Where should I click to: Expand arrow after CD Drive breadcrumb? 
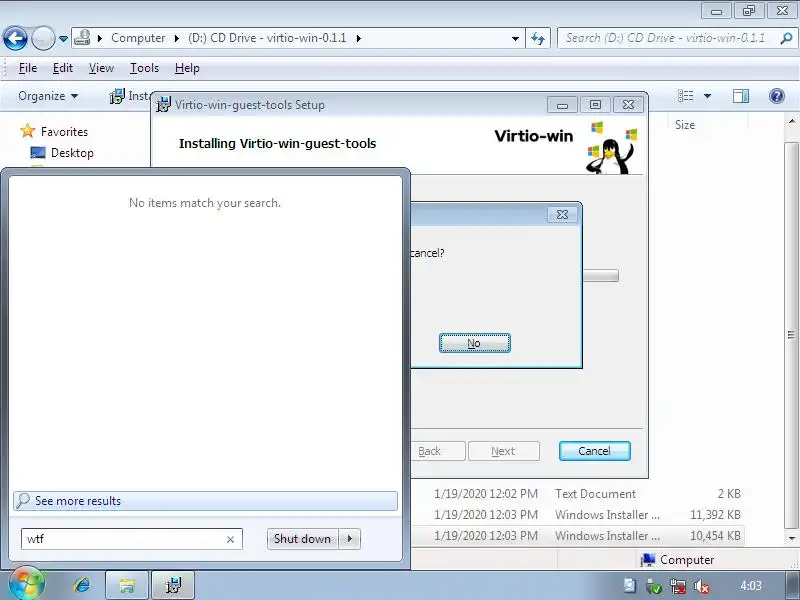pyautogui.click(x=359, y=38)
